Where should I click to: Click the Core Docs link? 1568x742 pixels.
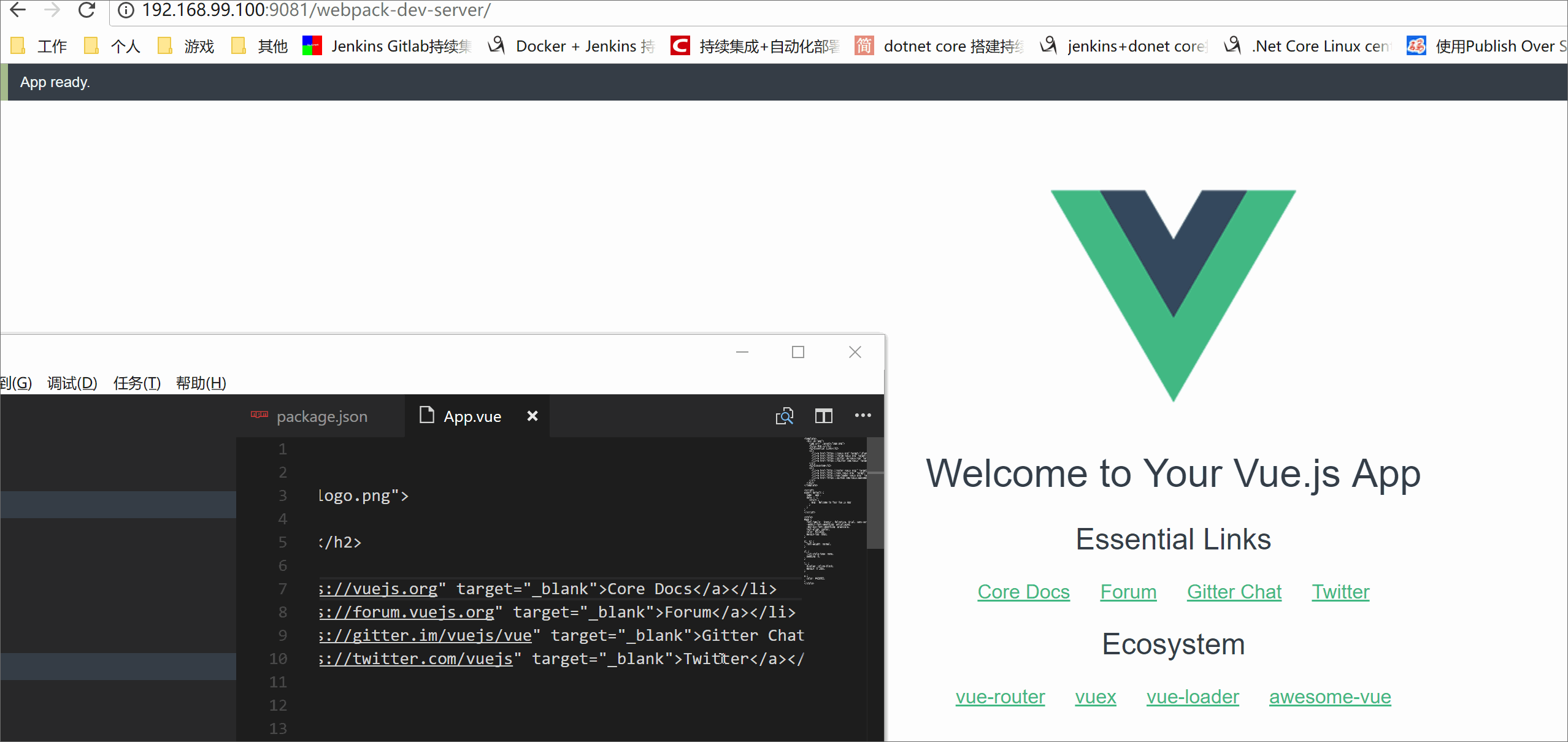(1023, 592)
